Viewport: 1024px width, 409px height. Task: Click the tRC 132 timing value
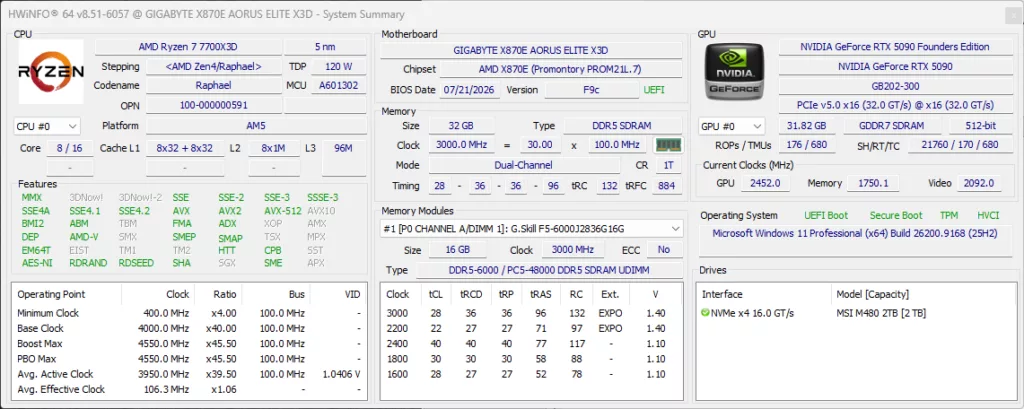pyautogui.click(x=609, y=186)
